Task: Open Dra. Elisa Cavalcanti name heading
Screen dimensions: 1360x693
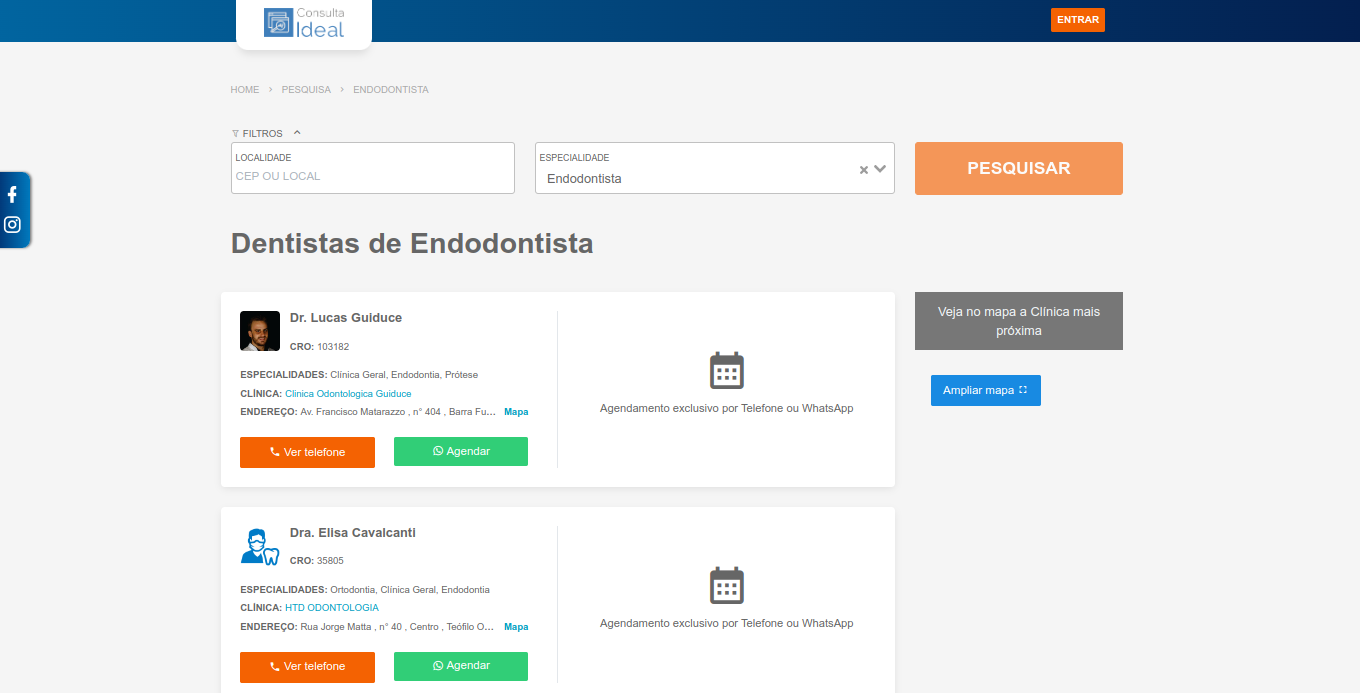Action: [x=353, y=533]
